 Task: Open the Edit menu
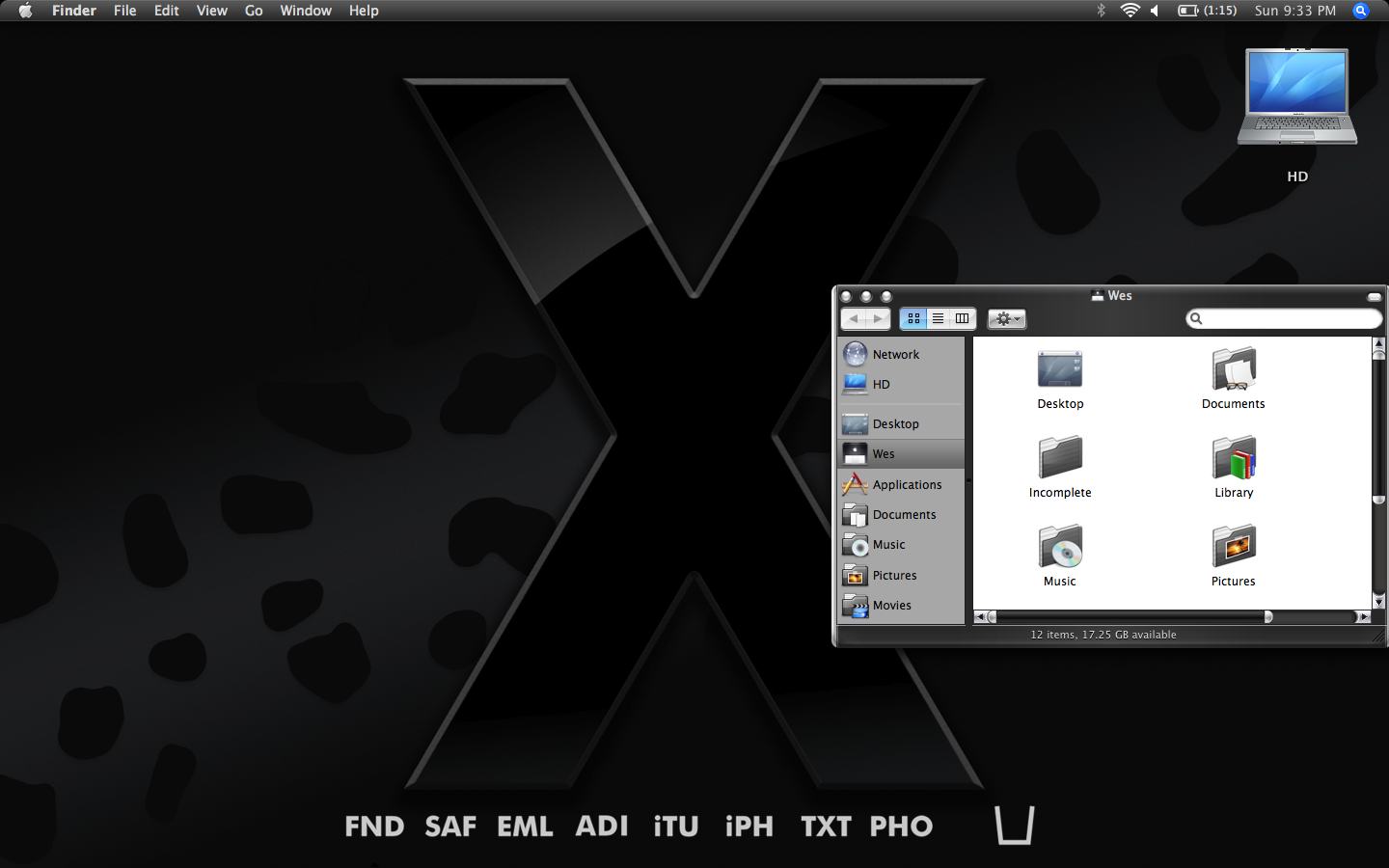[x=166, y=11]
